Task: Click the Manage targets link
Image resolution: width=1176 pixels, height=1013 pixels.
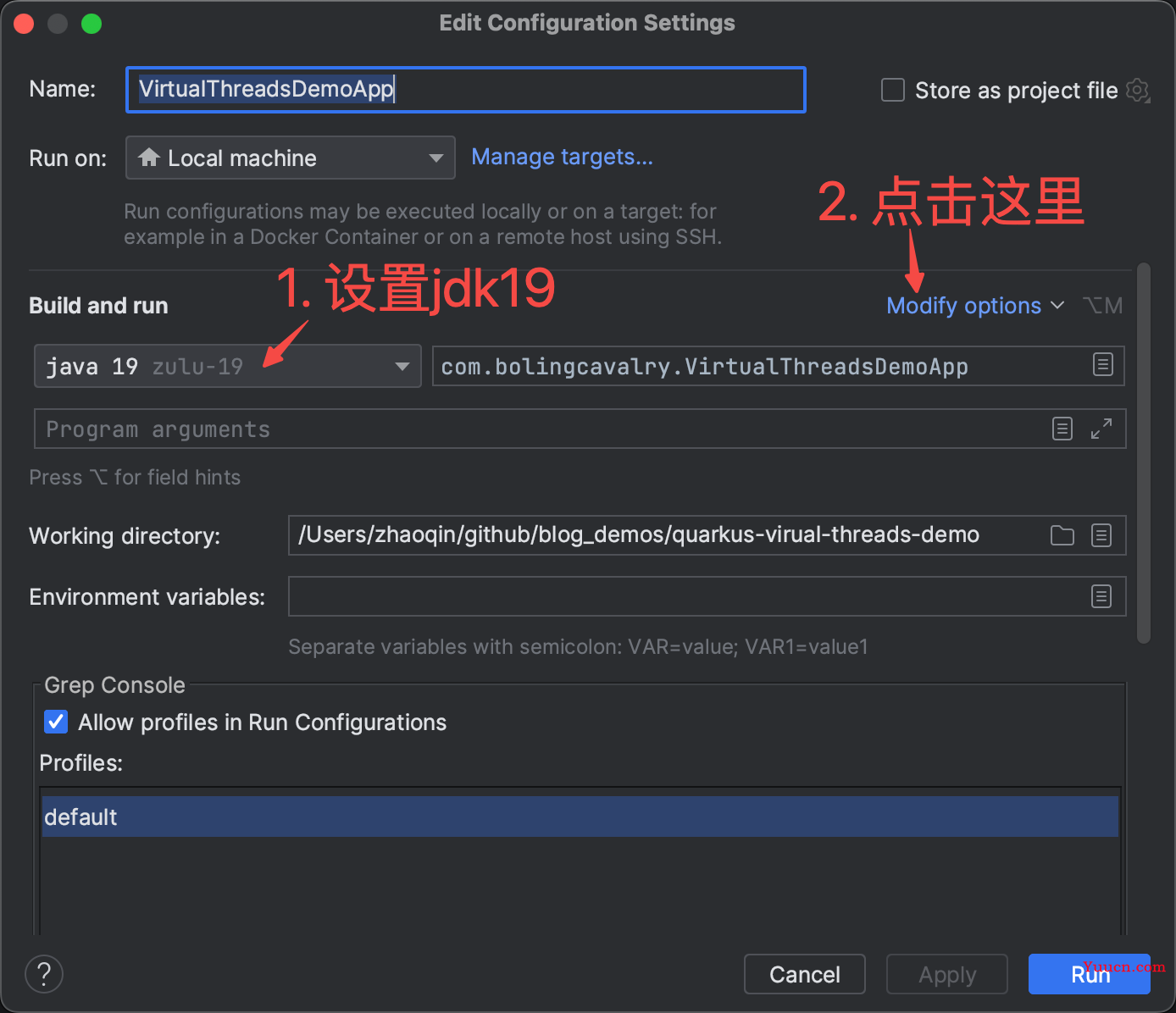Action: [562, 157]
